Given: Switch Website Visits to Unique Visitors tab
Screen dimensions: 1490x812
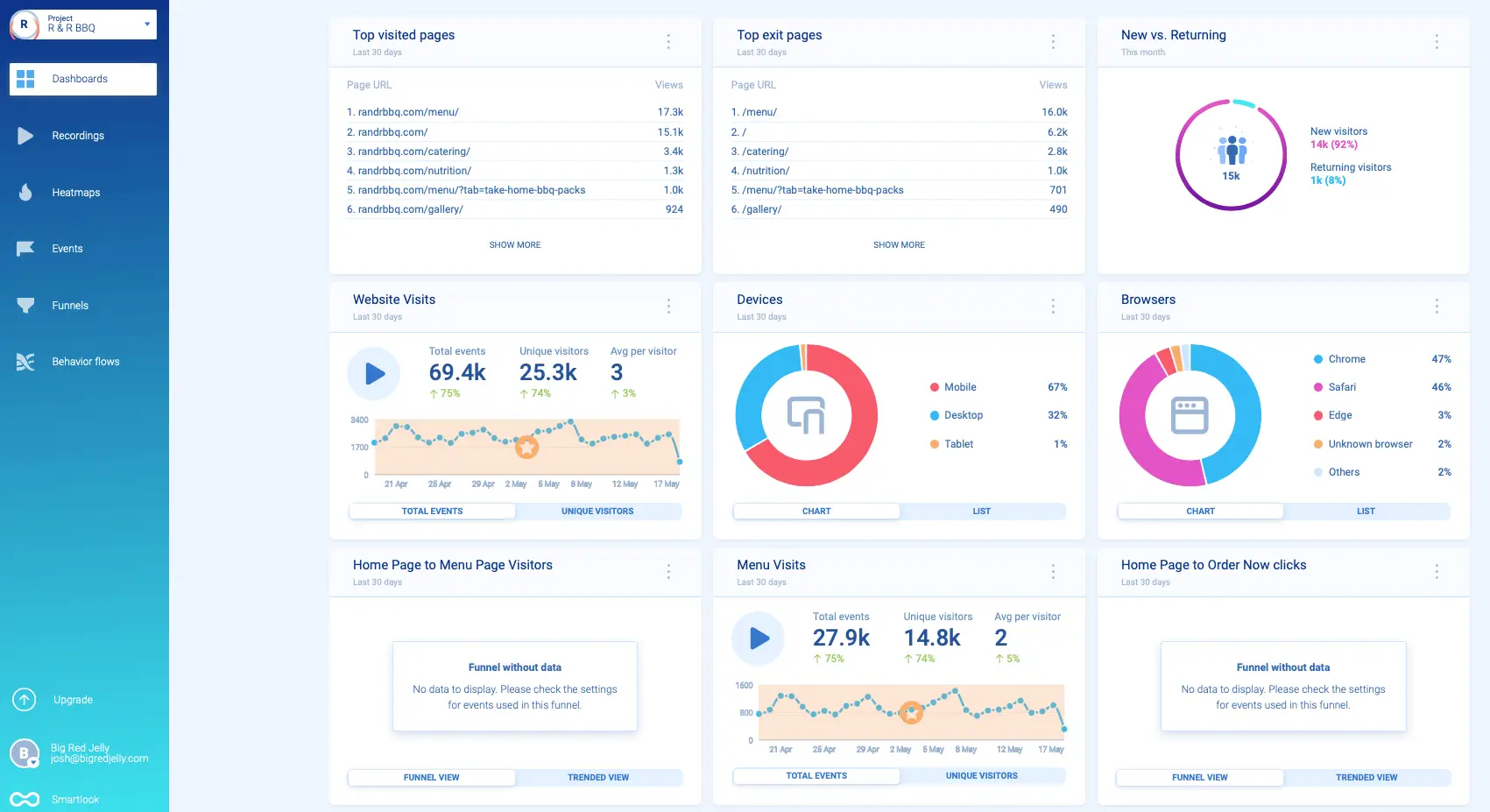Looking at the screenshot, I should pos(598,511).
